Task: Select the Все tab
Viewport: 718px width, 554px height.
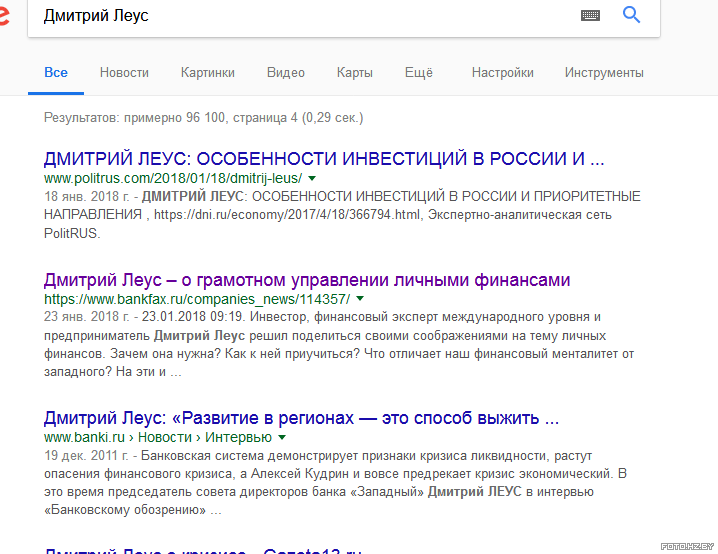Action: click(x=56, y=72)
